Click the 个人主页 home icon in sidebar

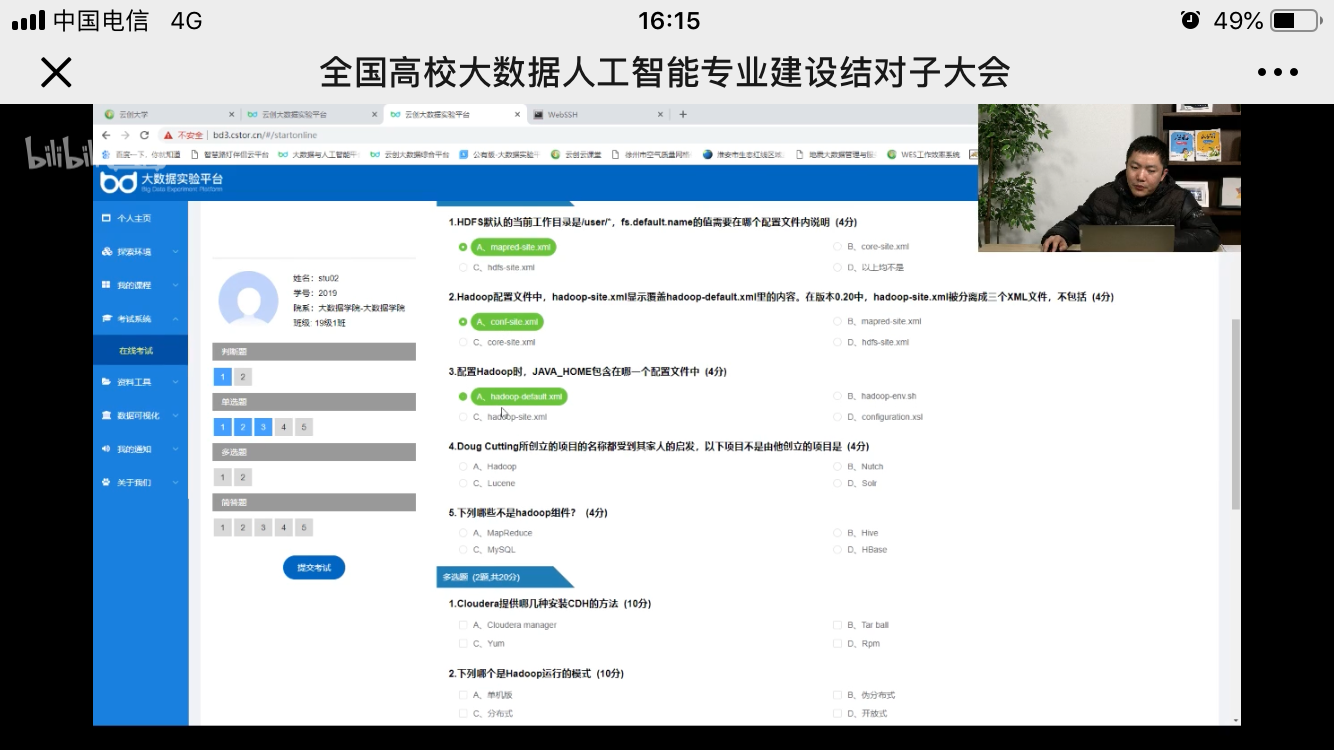[107, 218]
